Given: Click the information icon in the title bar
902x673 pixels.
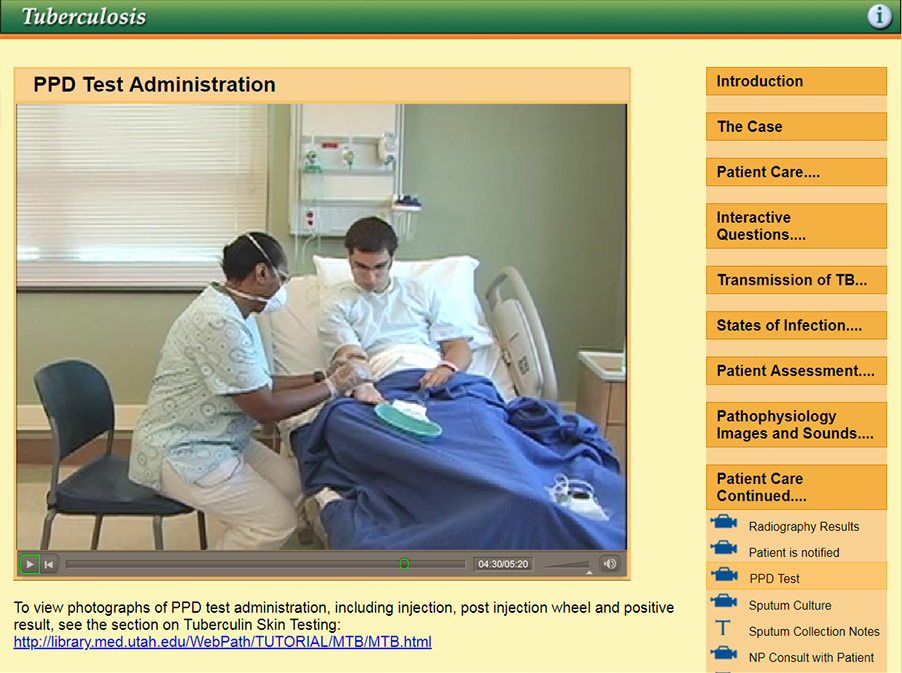Looking at the screenshot, I should click(878, 16).
